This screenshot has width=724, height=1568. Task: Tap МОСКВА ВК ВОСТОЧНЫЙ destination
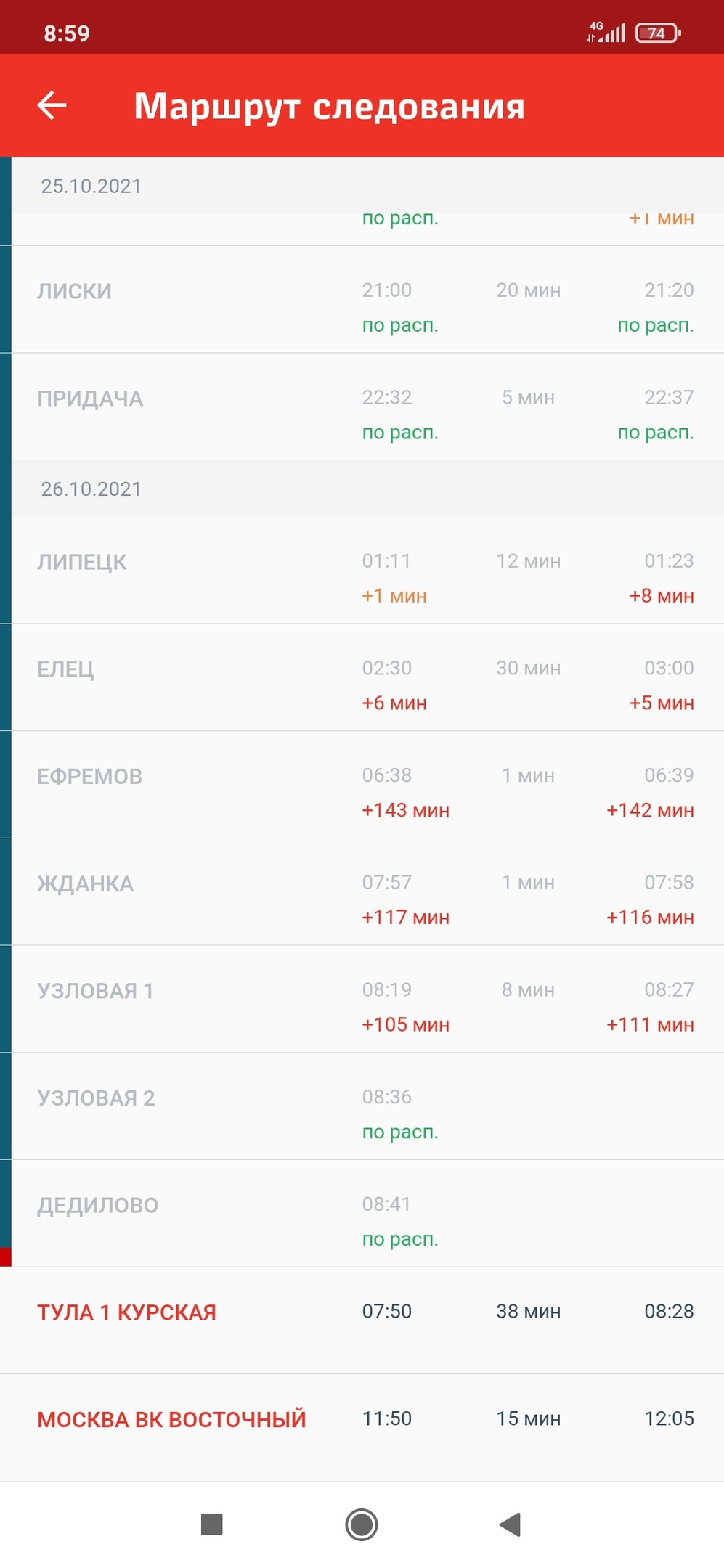pos(171,1420)
